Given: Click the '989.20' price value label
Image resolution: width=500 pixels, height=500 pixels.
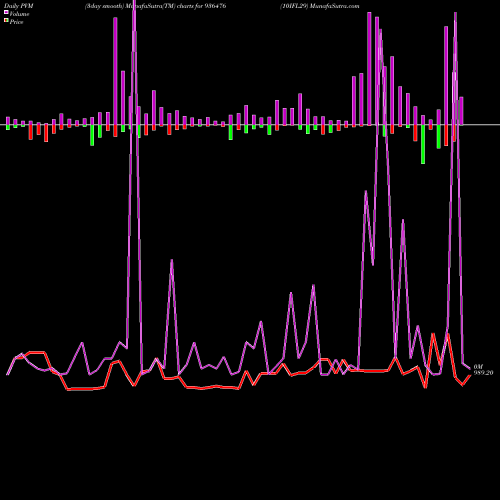Looking at the screenshot, I should [483, 373].
